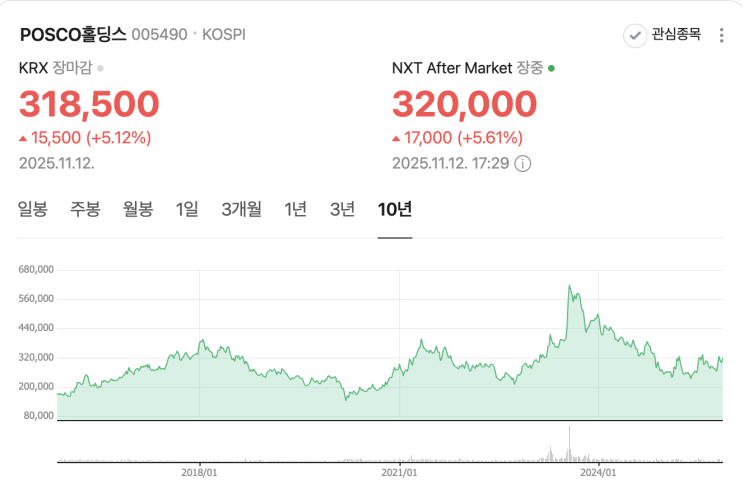Click the red up-arrow next to 15,500
This screenshot has height=485, width=743.
pyautogui.click(x=23, y=138)
